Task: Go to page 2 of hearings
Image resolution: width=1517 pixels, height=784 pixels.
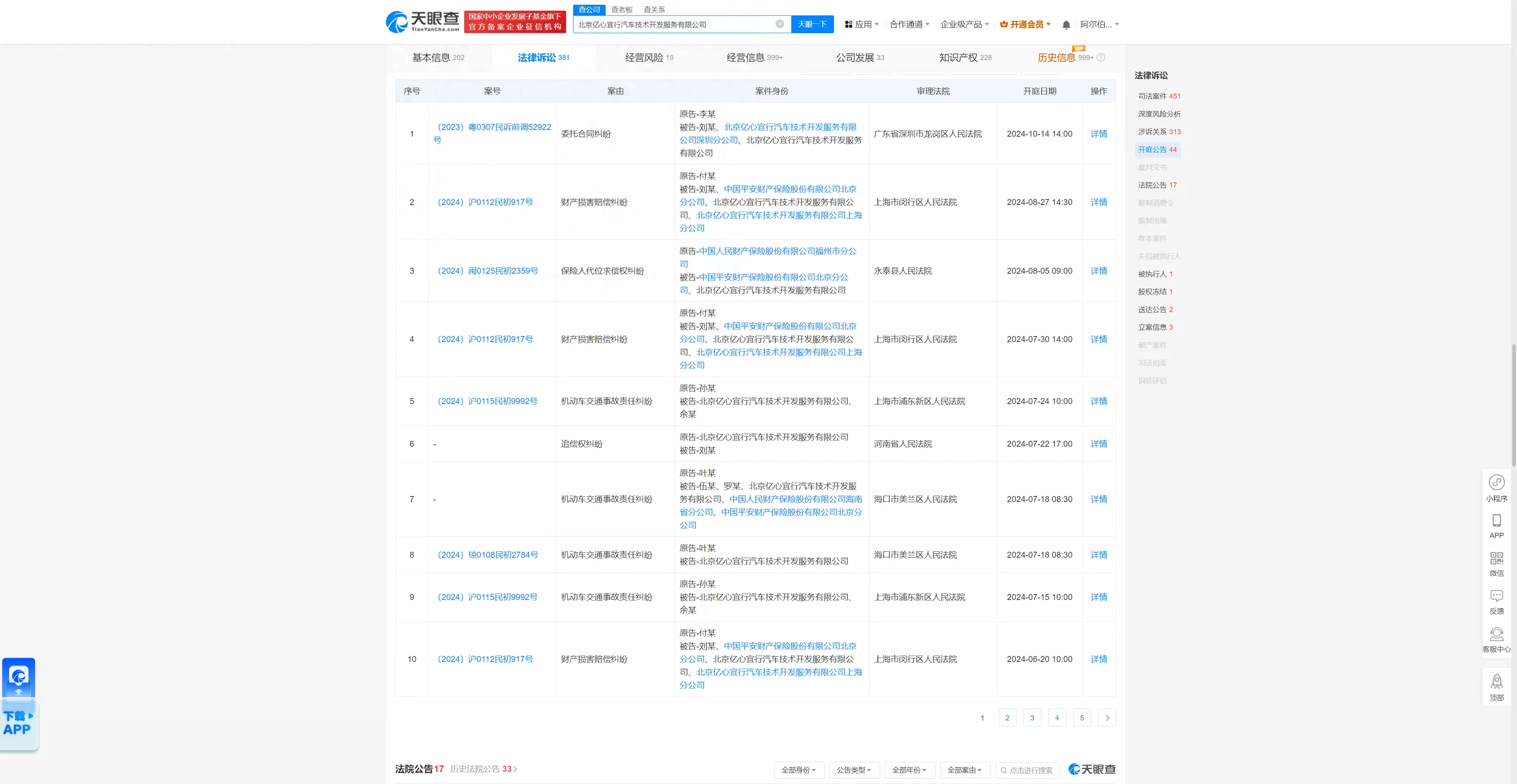Action: coord(1007,718)
